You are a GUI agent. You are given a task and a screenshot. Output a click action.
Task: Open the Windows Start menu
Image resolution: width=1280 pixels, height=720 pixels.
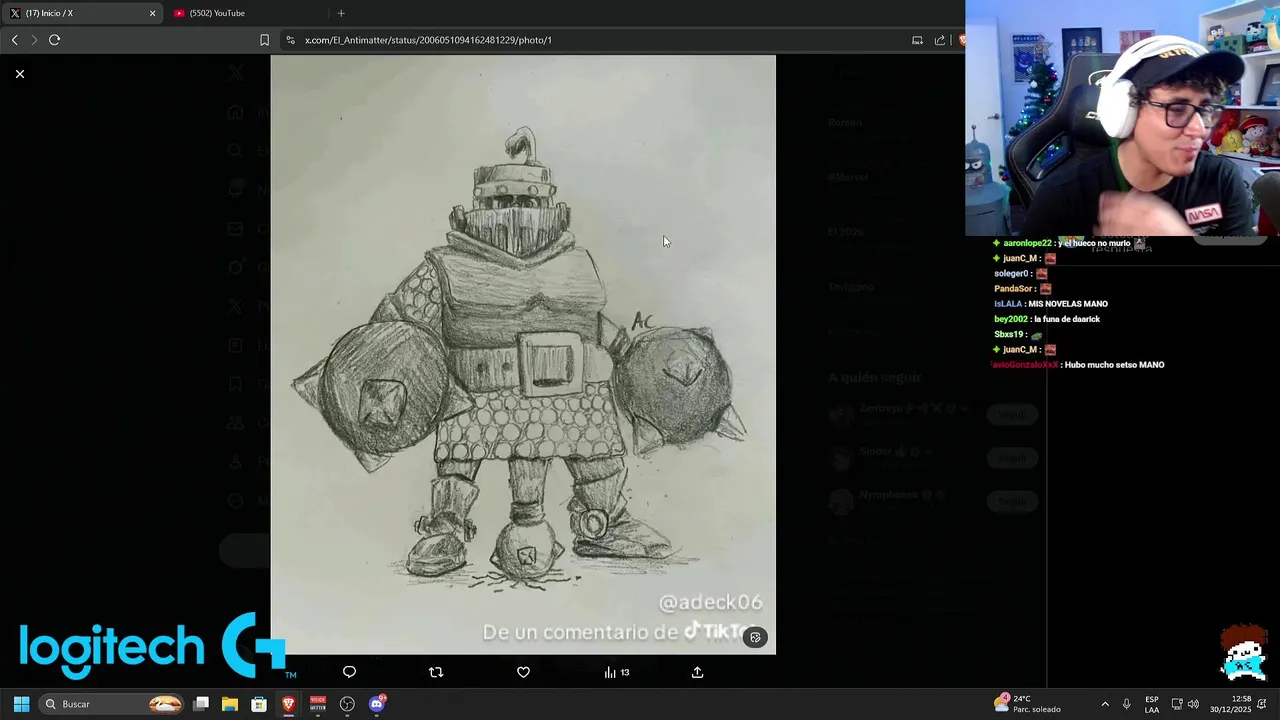21,704
